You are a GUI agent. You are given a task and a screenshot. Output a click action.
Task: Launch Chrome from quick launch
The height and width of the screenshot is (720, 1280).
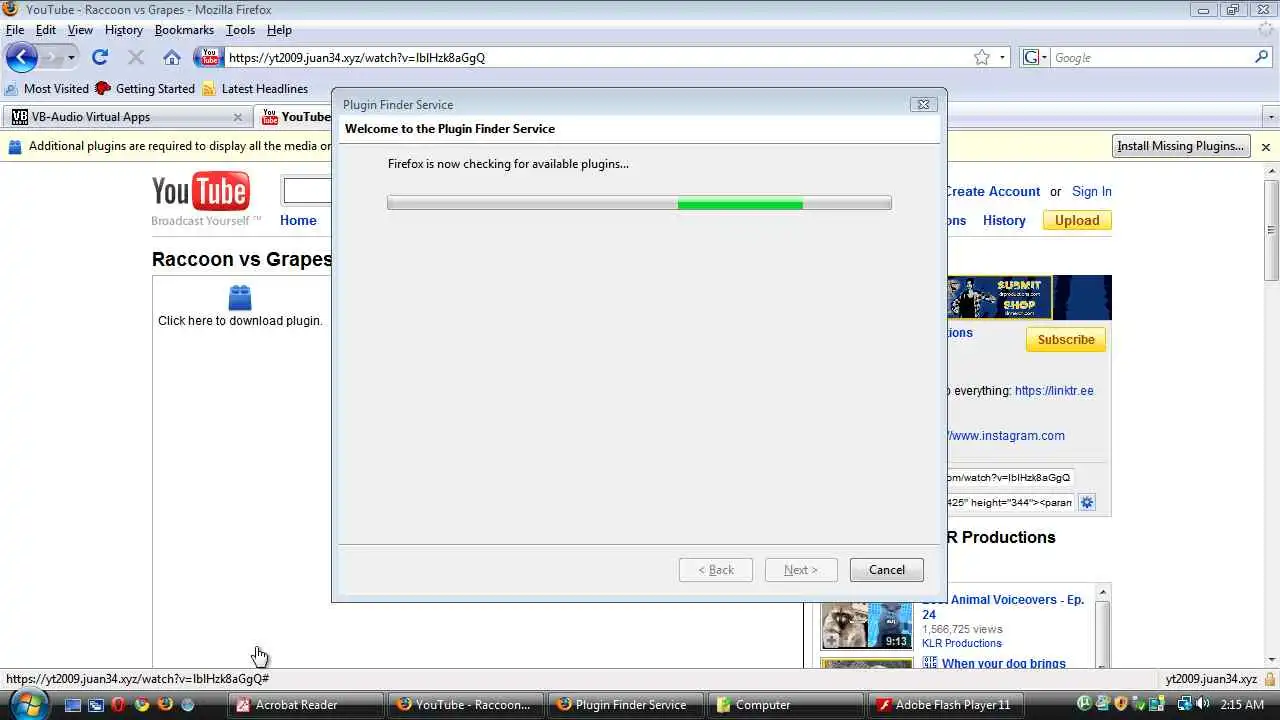[x=142, y=705]
